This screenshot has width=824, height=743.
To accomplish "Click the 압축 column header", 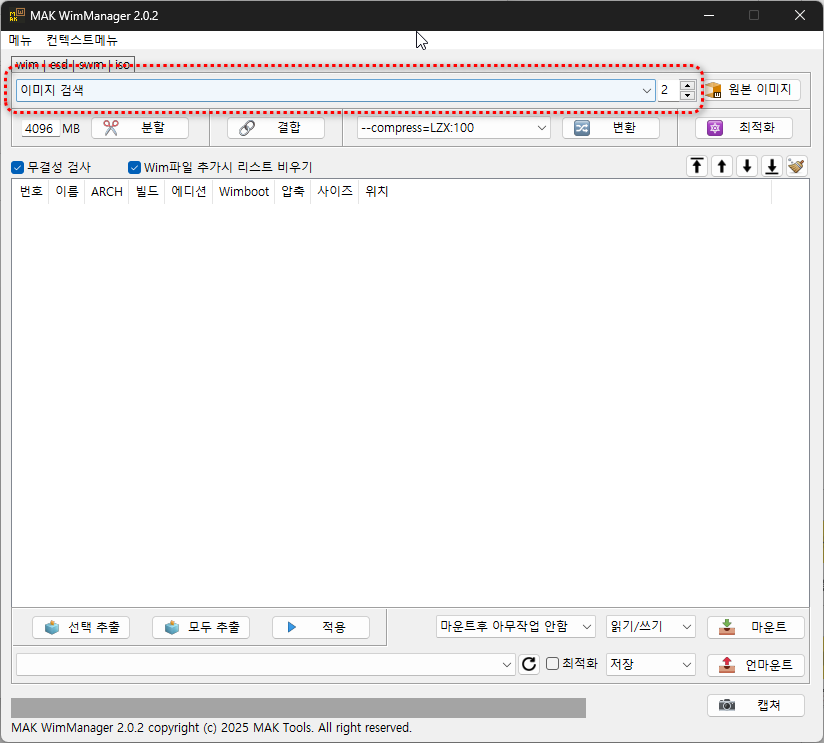I will pos(293,191).
